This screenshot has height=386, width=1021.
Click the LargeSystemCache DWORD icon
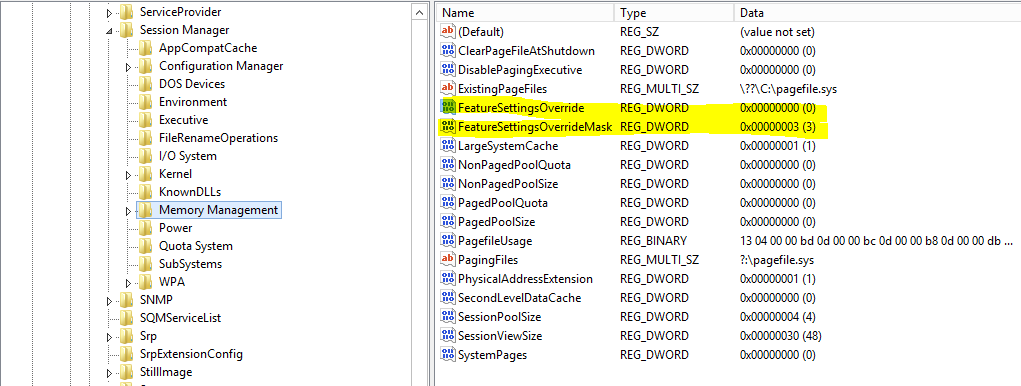point(448,146)
